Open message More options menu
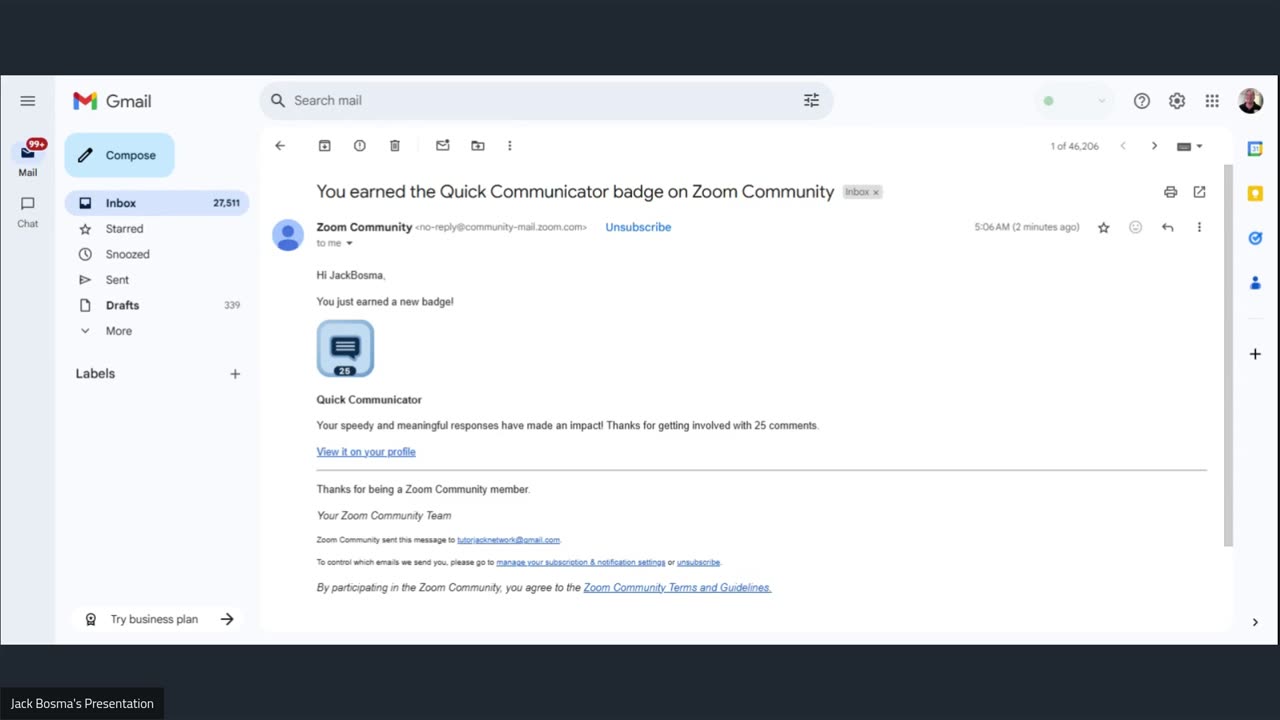The height and width of the screenshot is (720, 1280). [1199, 228]
